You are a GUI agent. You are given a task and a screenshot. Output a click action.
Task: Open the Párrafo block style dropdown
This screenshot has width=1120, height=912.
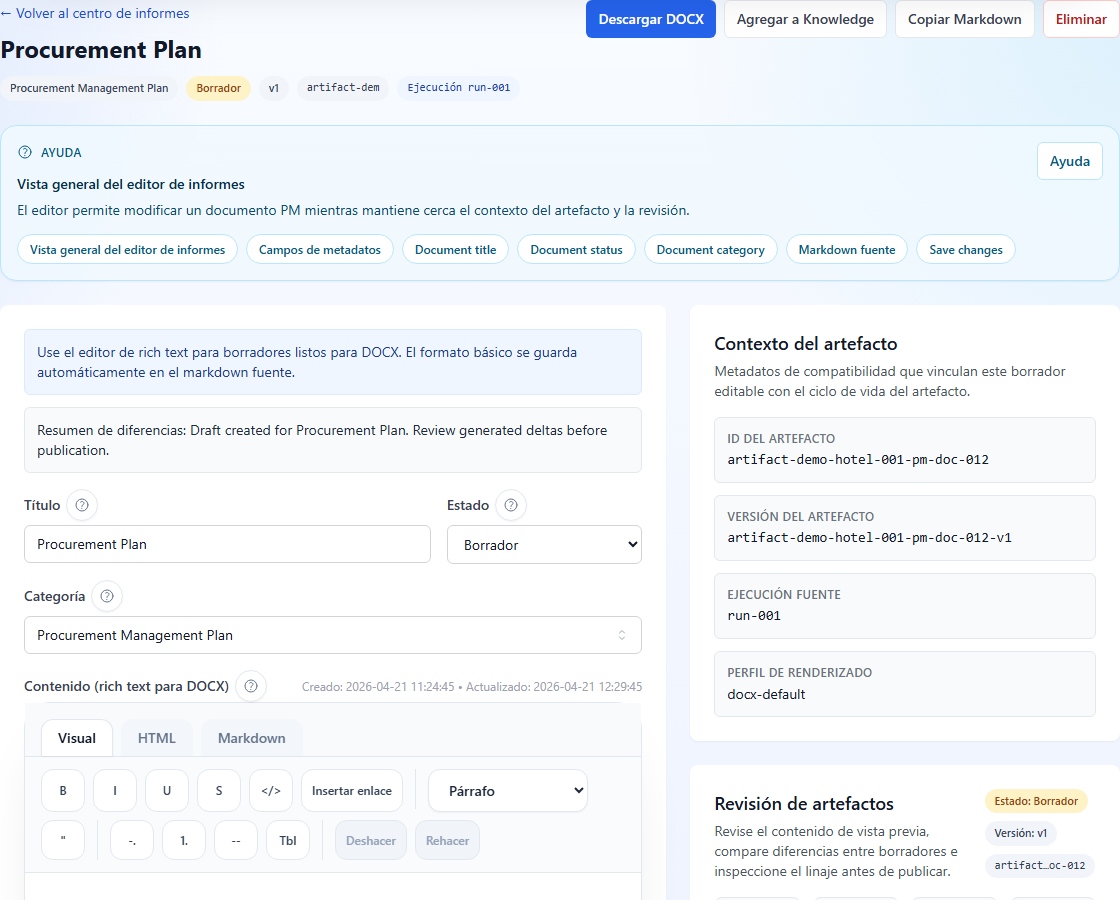[508, 790]
